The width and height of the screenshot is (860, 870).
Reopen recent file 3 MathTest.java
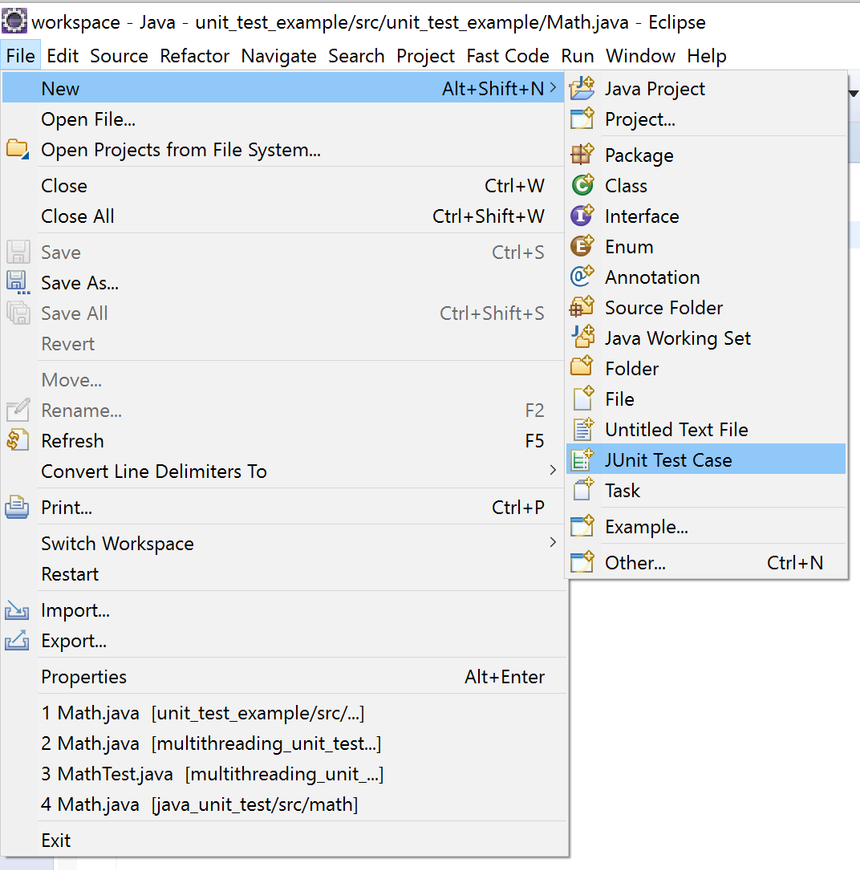coord(212,774)
